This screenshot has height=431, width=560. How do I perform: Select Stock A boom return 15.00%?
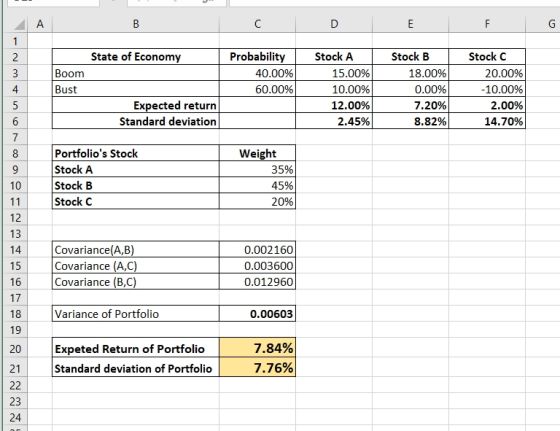point(334,73)
